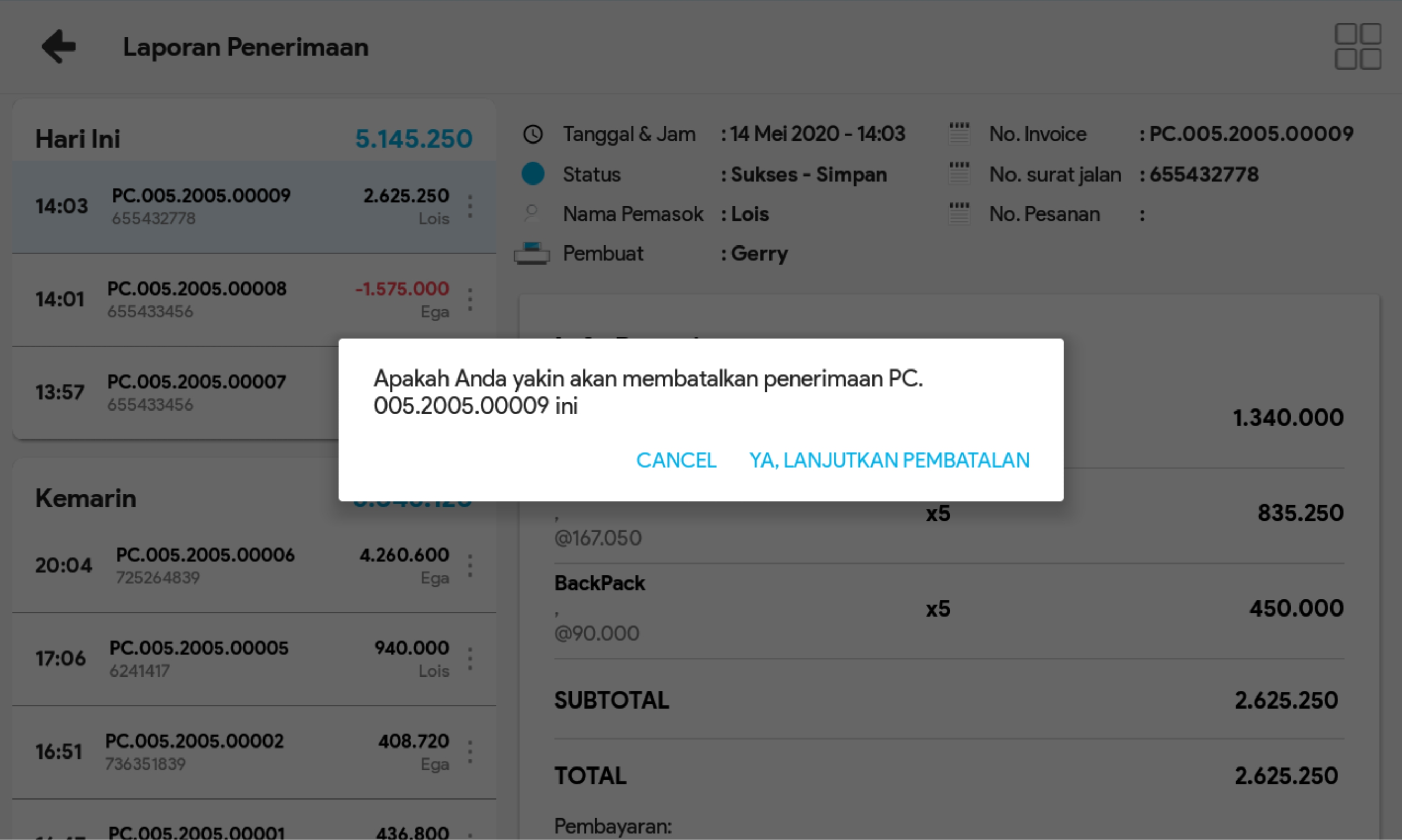Open three-dot menu for PC.005.2005.00002
1402x840 pixels.
[x=470, y=752]
